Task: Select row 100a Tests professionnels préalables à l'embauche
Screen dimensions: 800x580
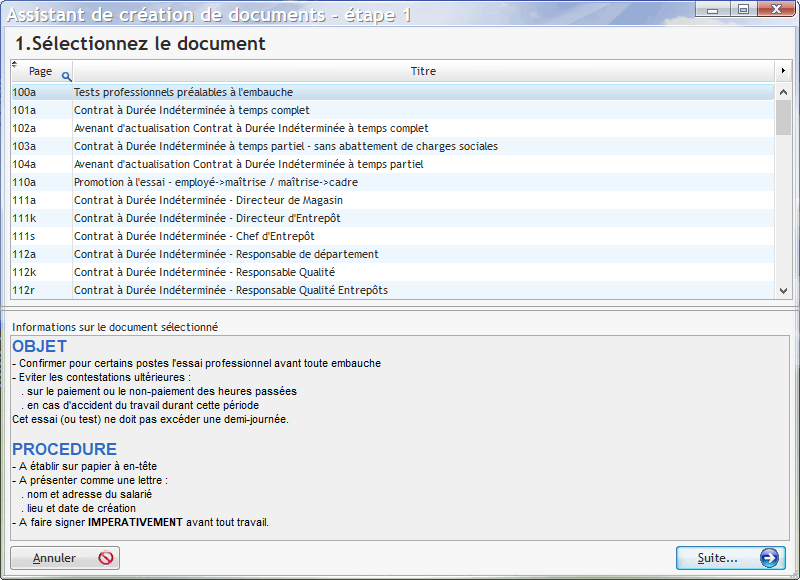Action: [x=183, y=92]
